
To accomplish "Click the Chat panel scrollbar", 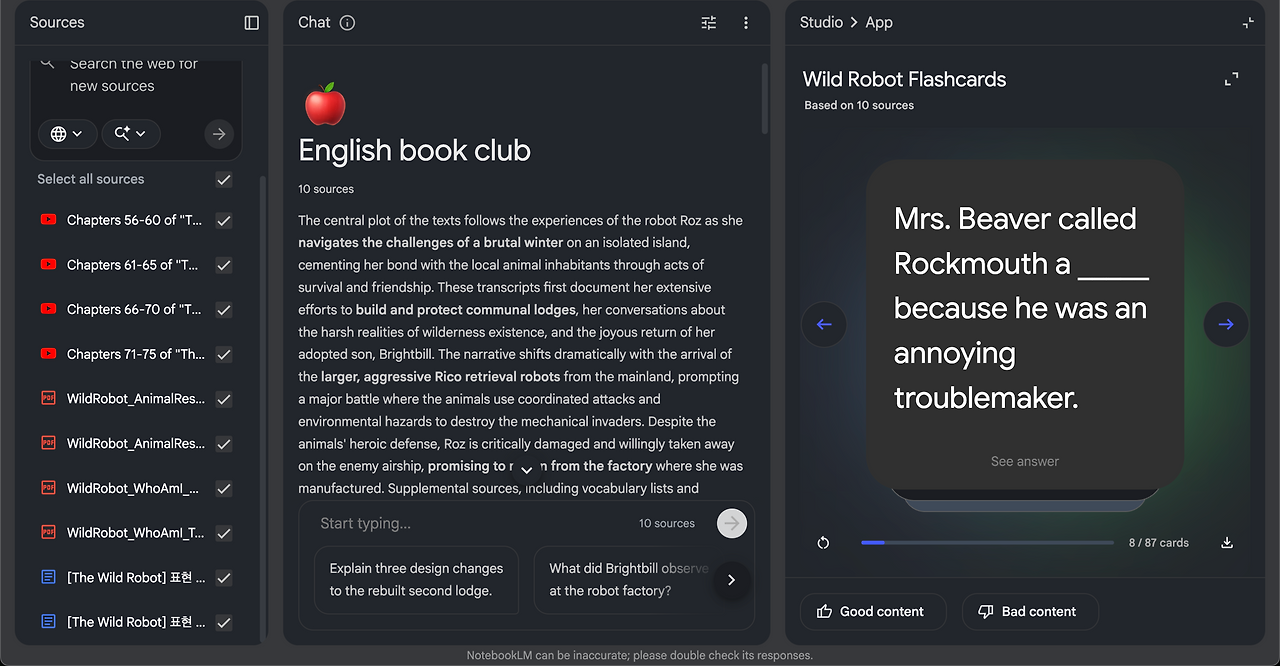I will coord(765,100).
